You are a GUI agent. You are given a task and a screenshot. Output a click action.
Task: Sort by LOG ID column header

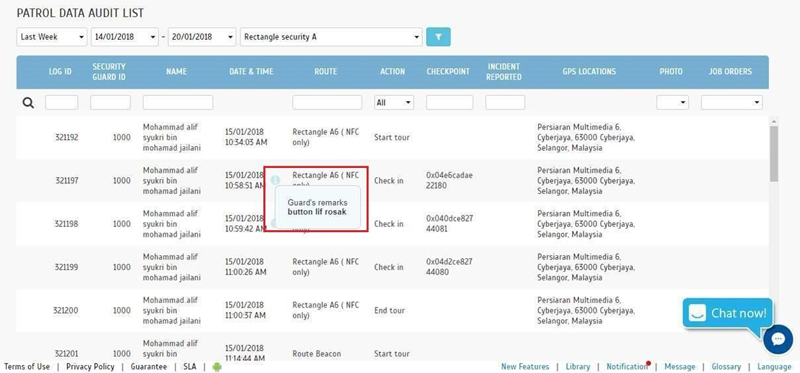click(60, 71)
